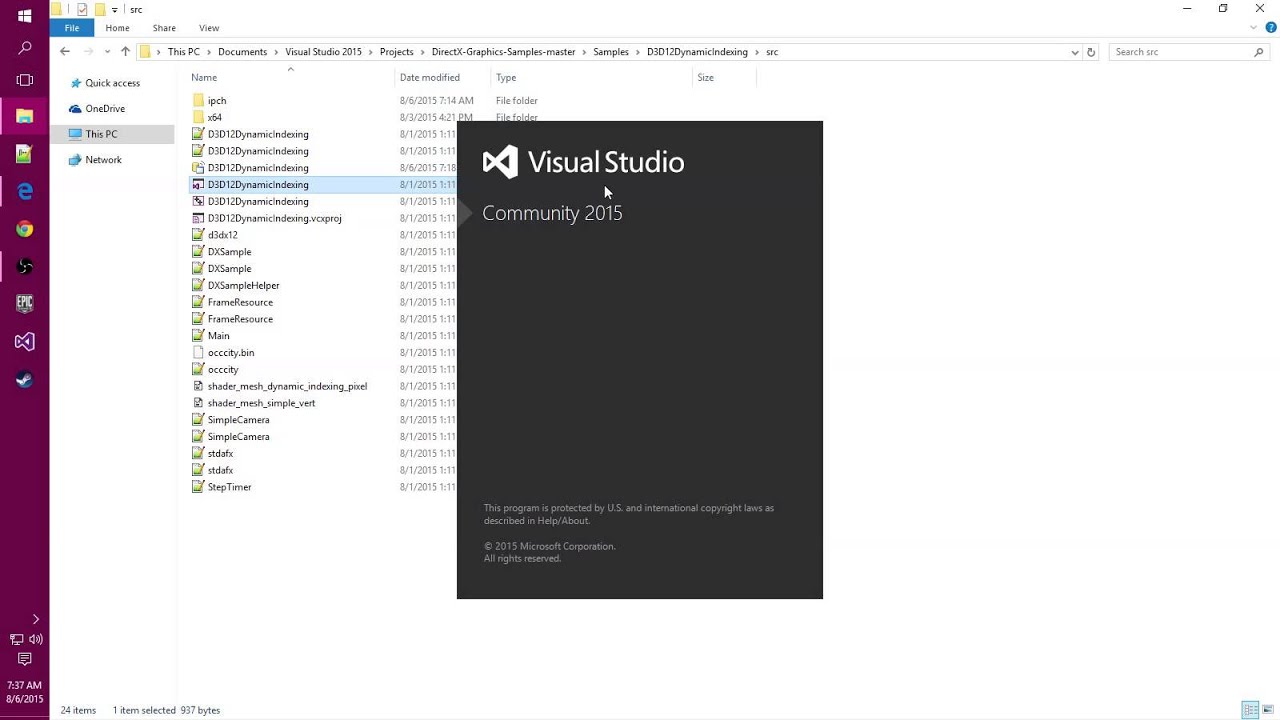Select the StepTimer file
1280x720 pixels.
[x=229, y=487]
